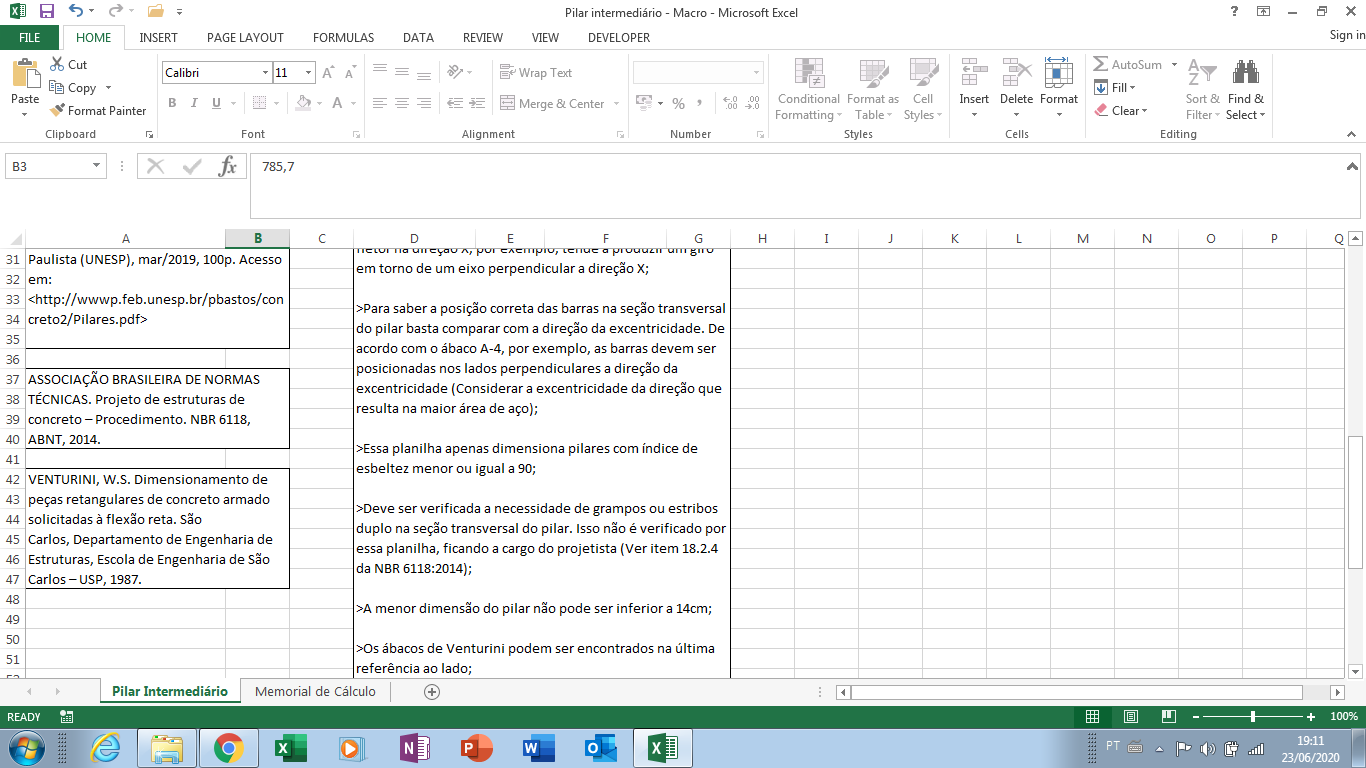Open Format as Table gallery

[872, 89]
